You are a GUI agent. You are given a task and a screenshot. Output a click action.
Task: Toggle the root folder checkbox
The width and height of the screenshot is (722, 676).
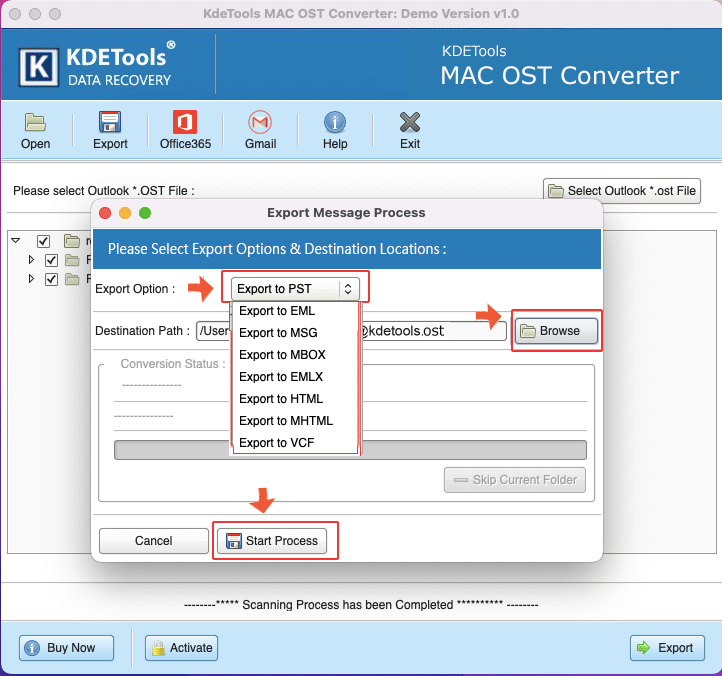tap(43, 241)
